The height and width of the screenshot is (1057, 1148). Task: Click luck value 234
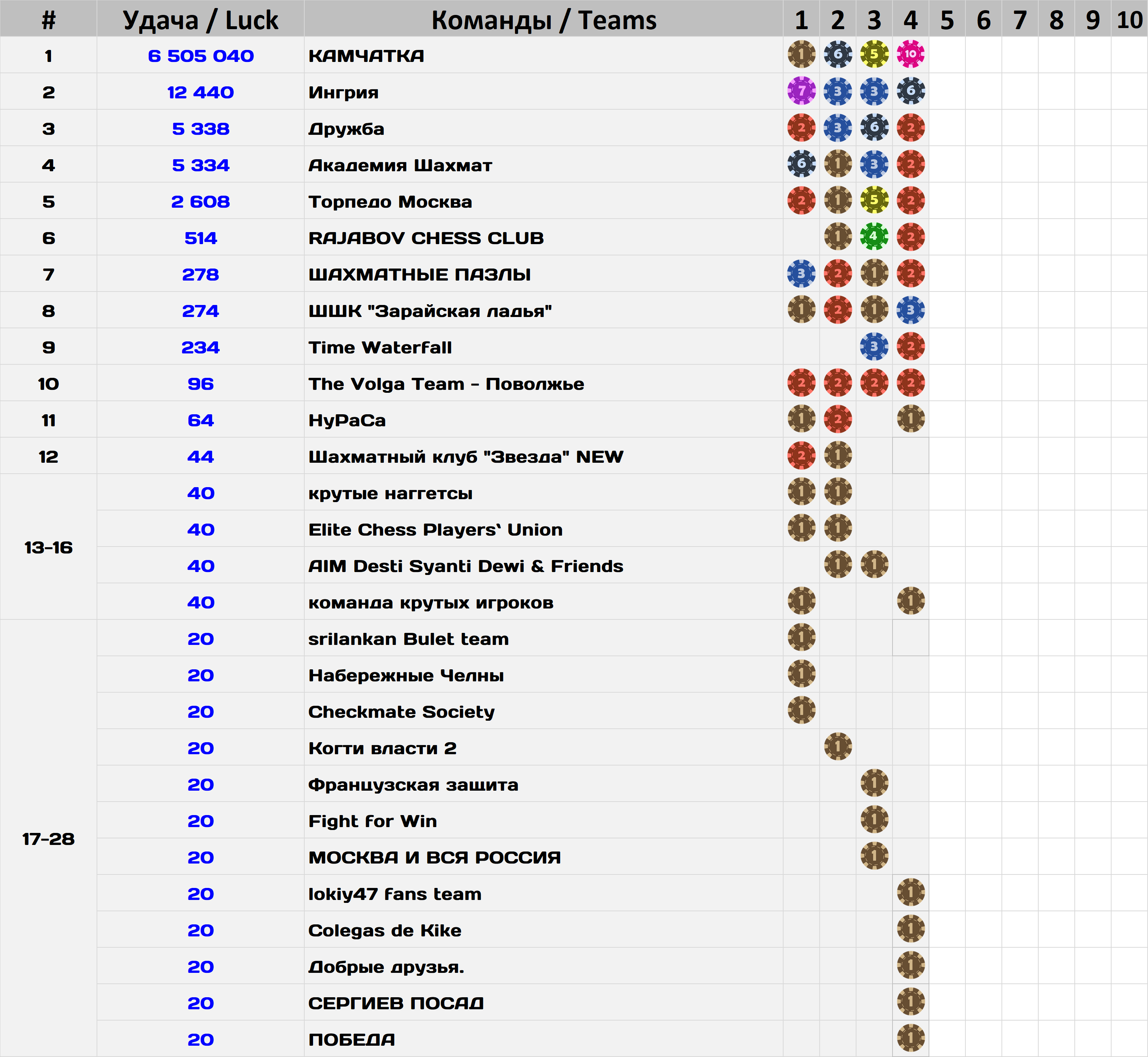coord(201,347)
